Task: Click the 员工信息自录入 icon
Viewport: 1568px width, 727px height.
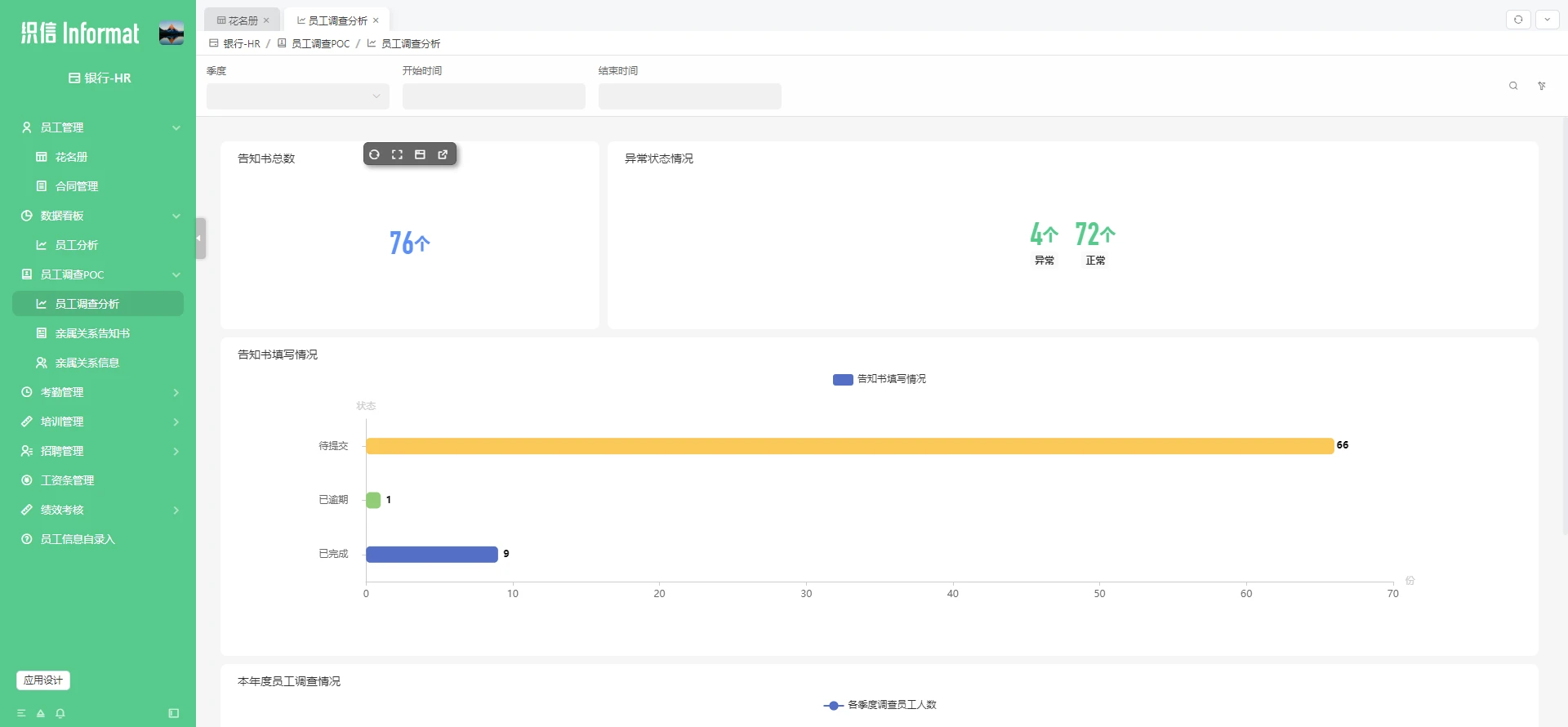Action: click(x=26, y=539)
